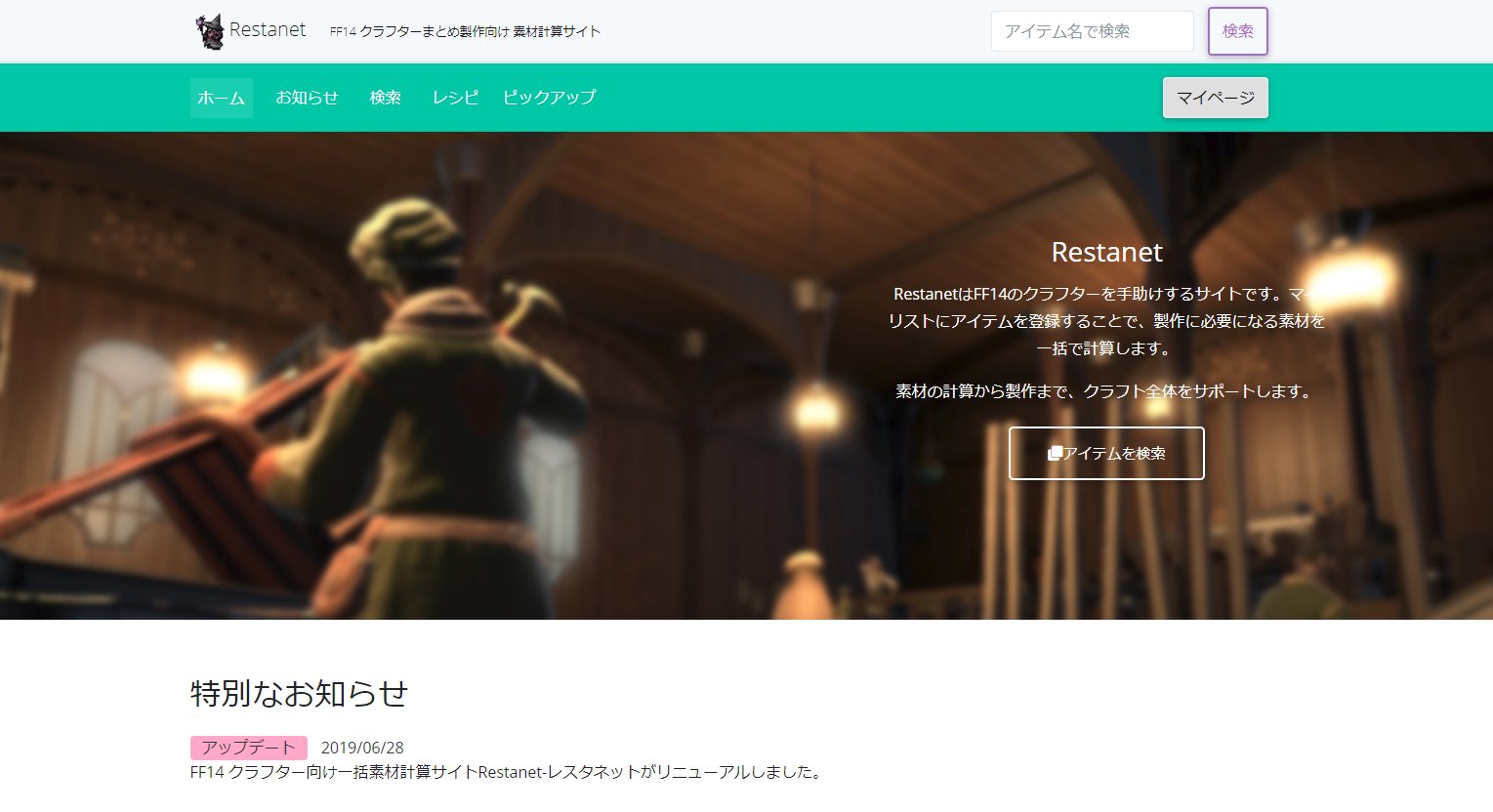
Task: Click the 素材の計算から製作まで hero sentence
Action: point(1106,391)
